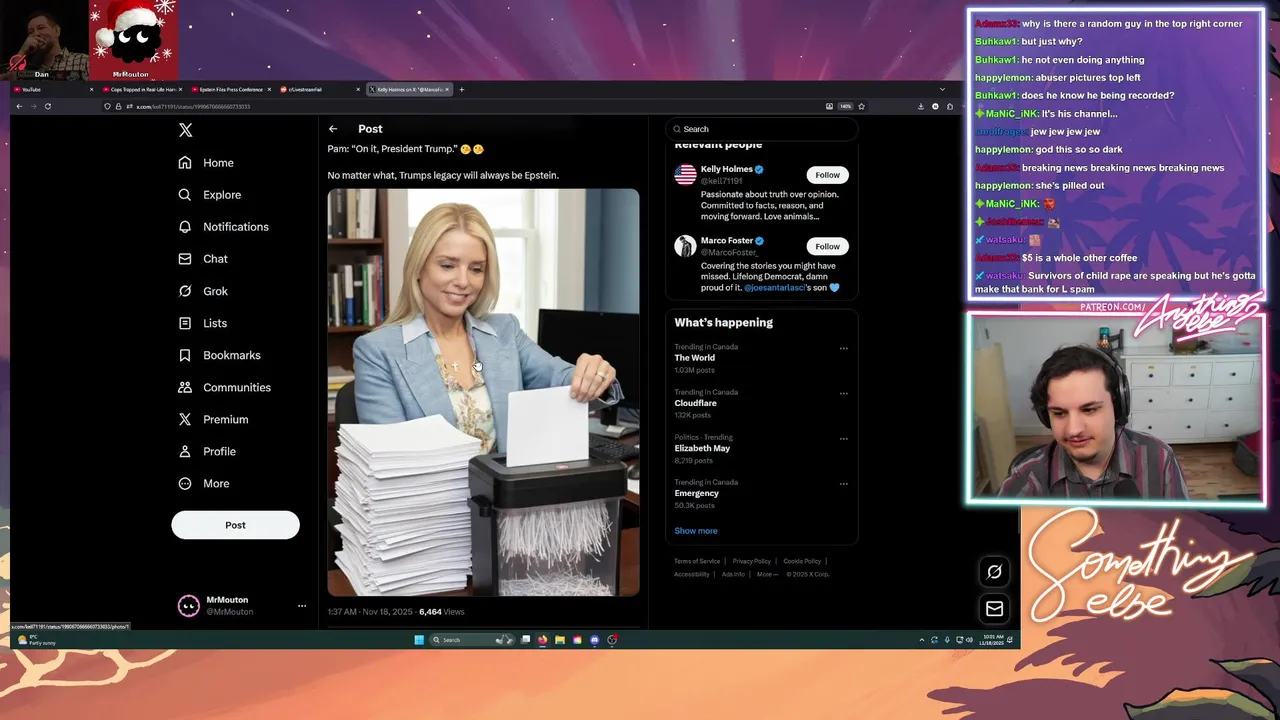Open Profile in the sidebar

pos(207,451)
